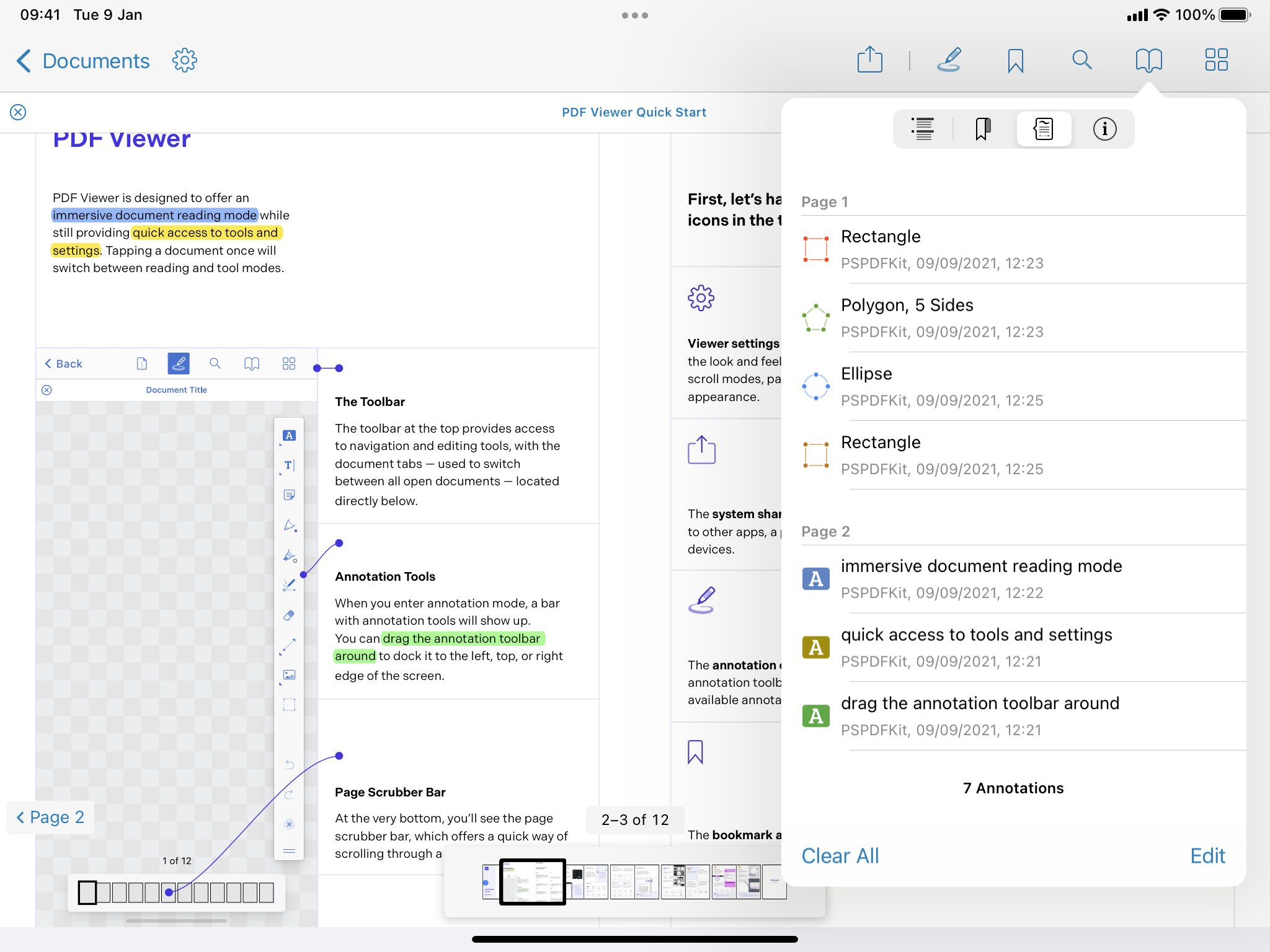Screen dimensions: 1270x952
Task: Switch to the Outline list tab
Action: point(923,129)
